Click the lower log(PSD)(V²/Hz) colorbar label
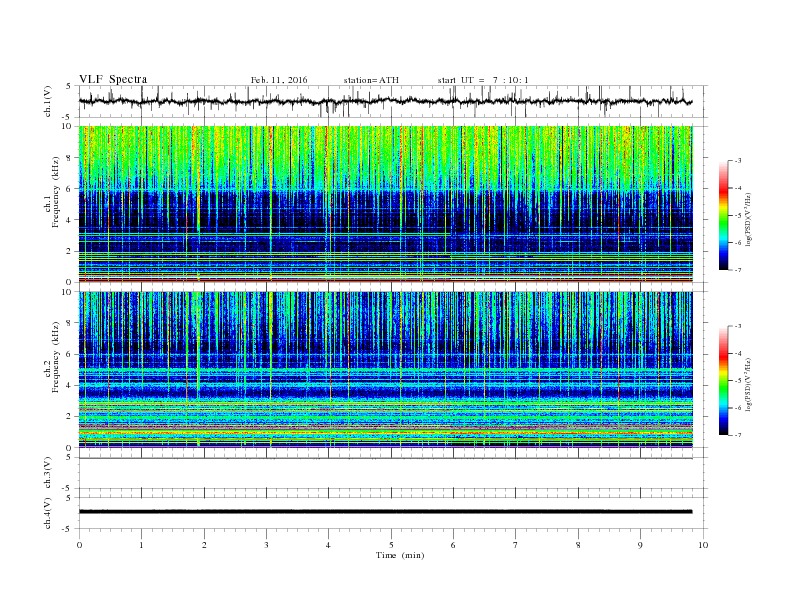792x612 pixels. click(748, 384)
